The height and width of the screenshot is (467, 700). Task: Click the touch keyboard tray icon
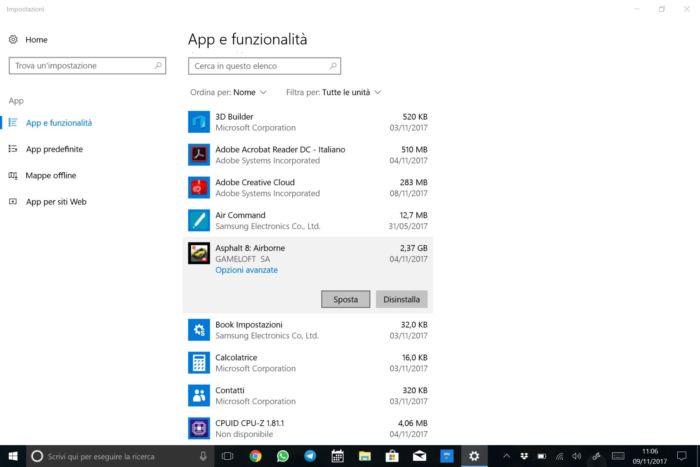tap(618, 456)
